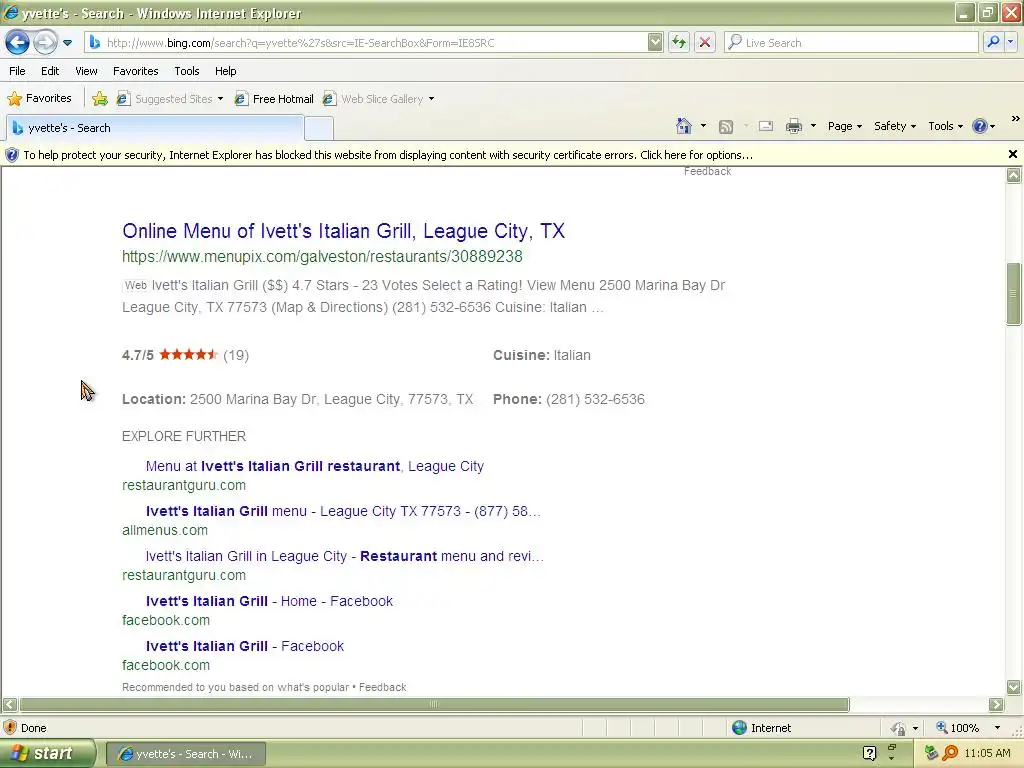
Task: Click the Live Search input box
Action: click(x=851, y=42)
